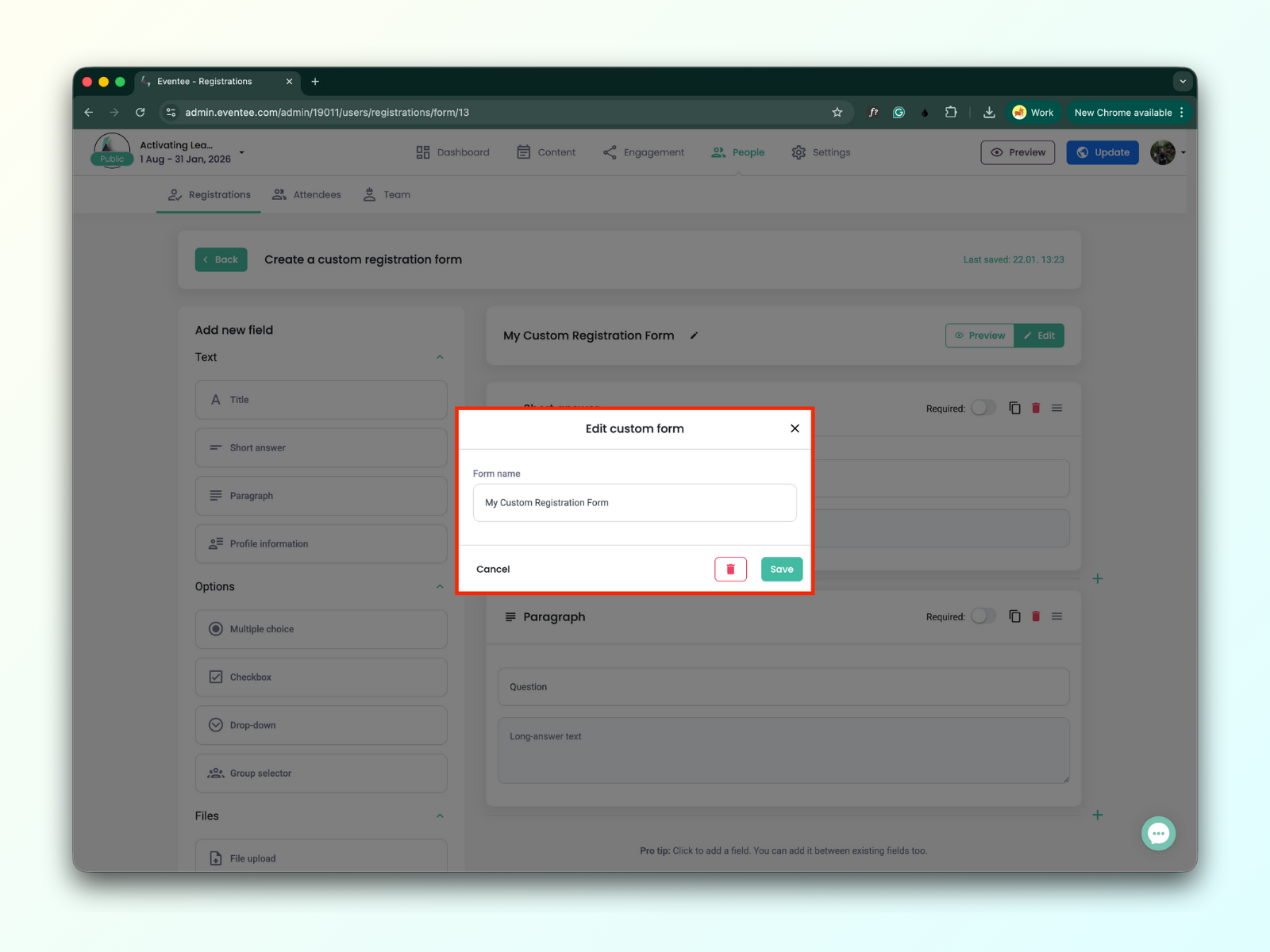Screen dimensions: 1270x952
Task: Open the Engagement menu
Action: point(644,152)
